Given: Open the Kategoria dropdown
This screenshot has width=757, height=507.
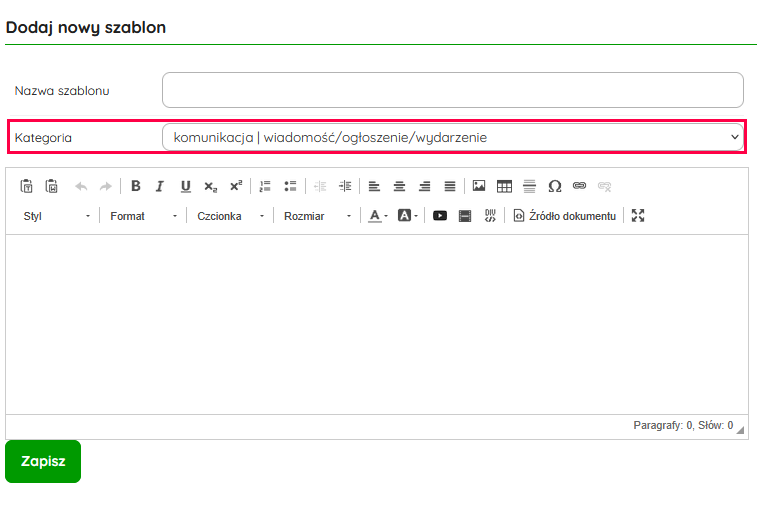Looking at the screenshot, I should point(452,137).
